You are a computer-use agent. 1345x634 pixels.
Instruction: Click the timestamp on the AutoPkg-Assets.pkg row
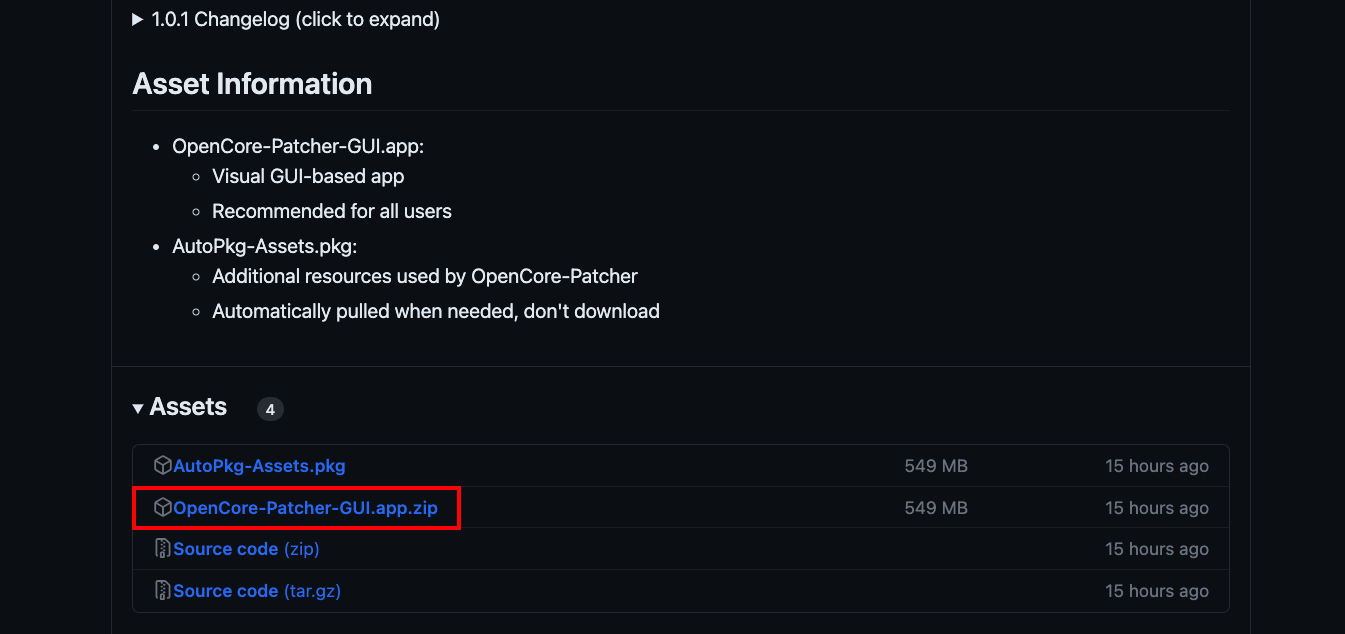1156,466
